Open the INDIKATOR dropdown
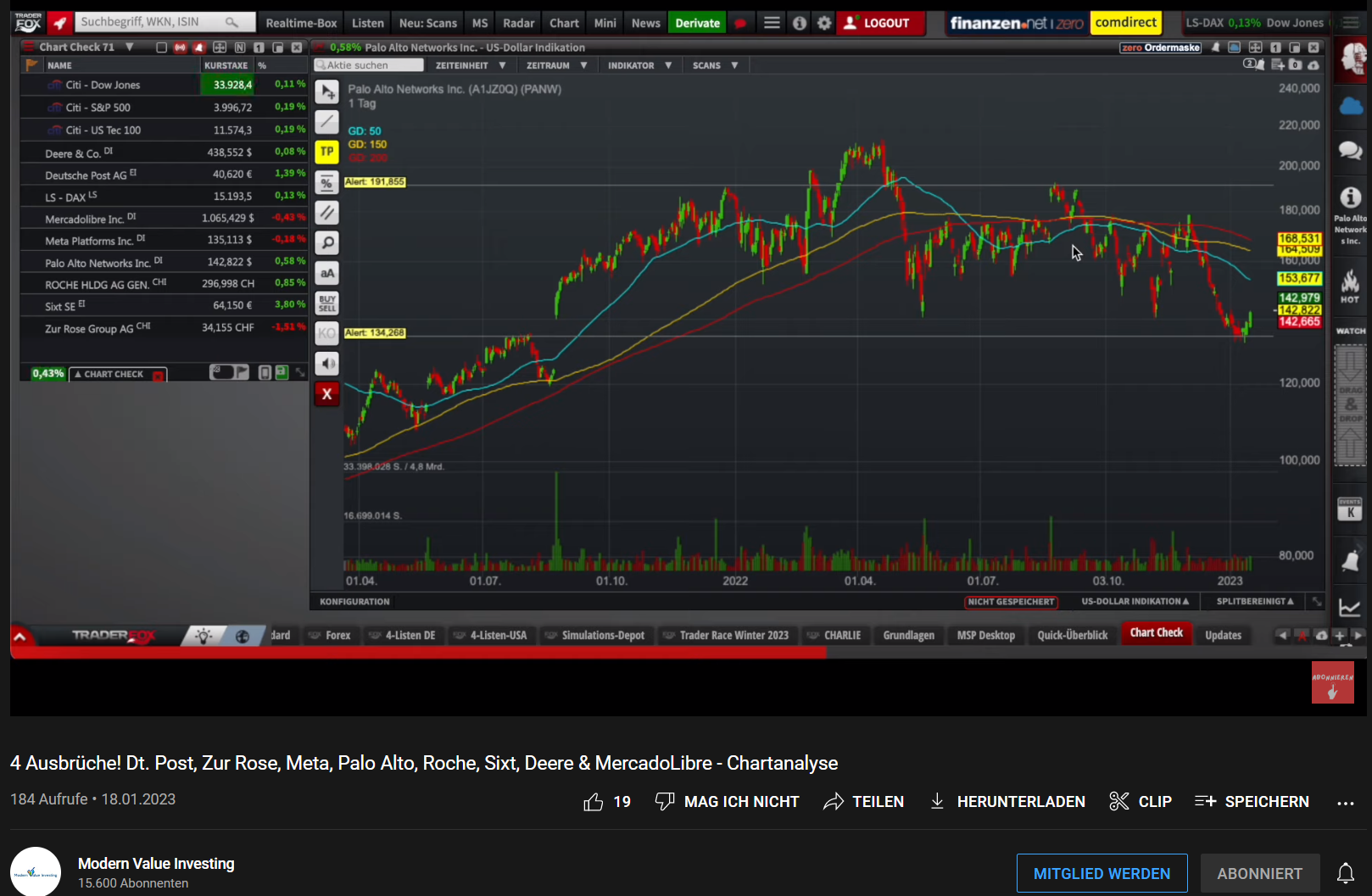 pos(639,65)
